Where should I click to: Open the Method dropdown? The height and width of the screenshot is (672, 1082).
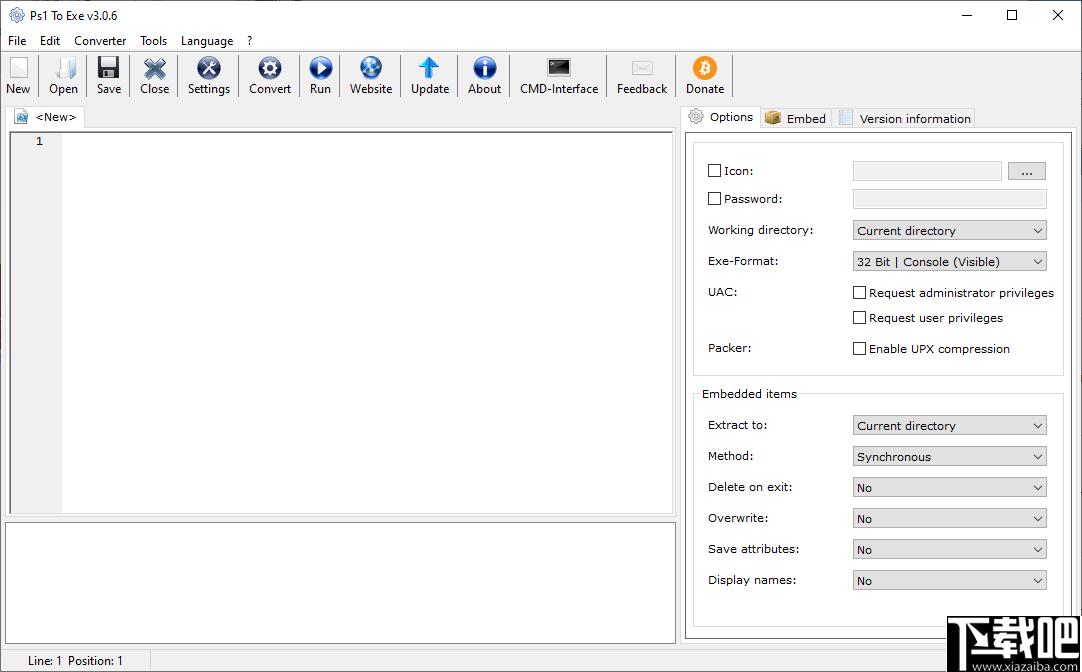point(950,457)
